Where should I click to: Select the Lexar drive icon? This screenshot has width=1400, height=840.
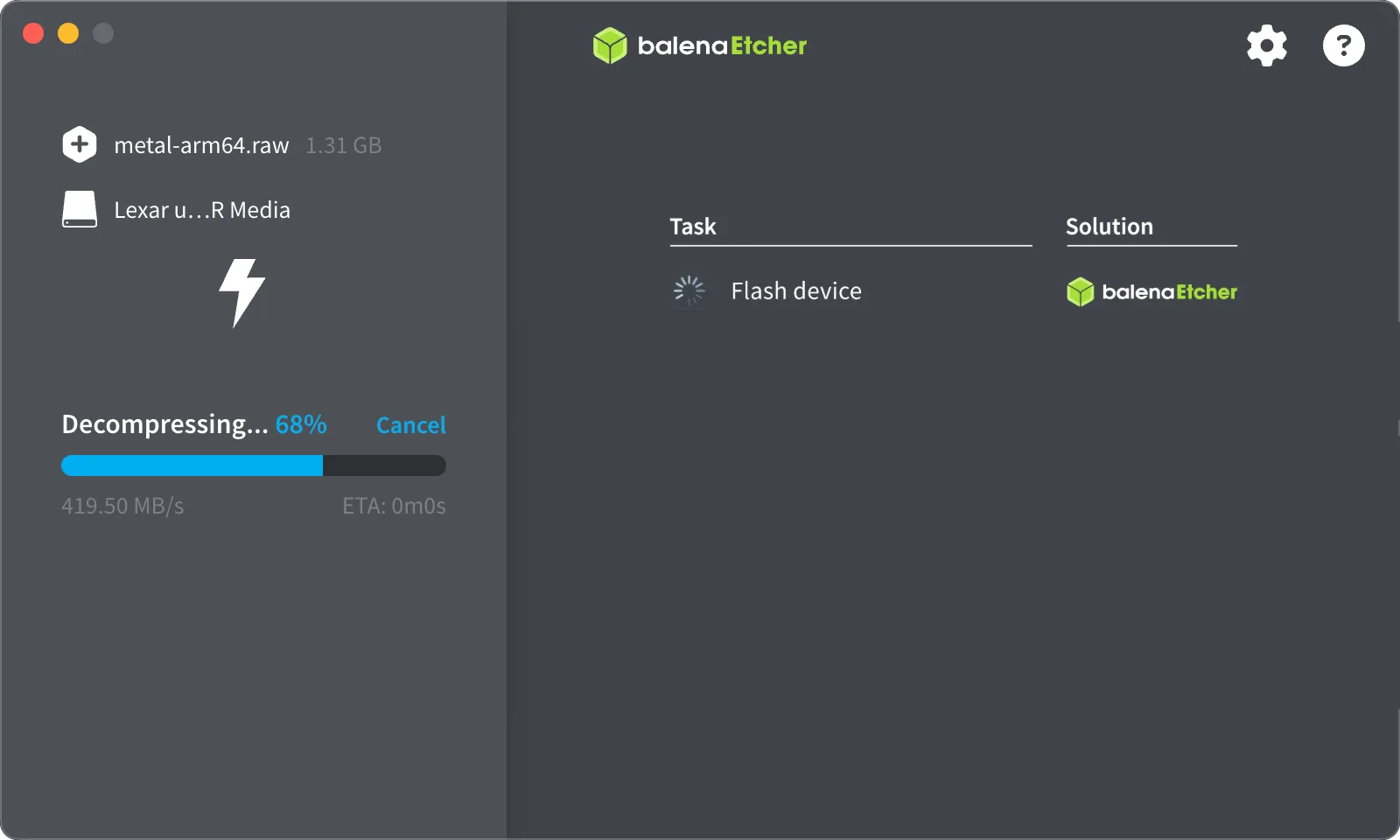tap(80, 209)
